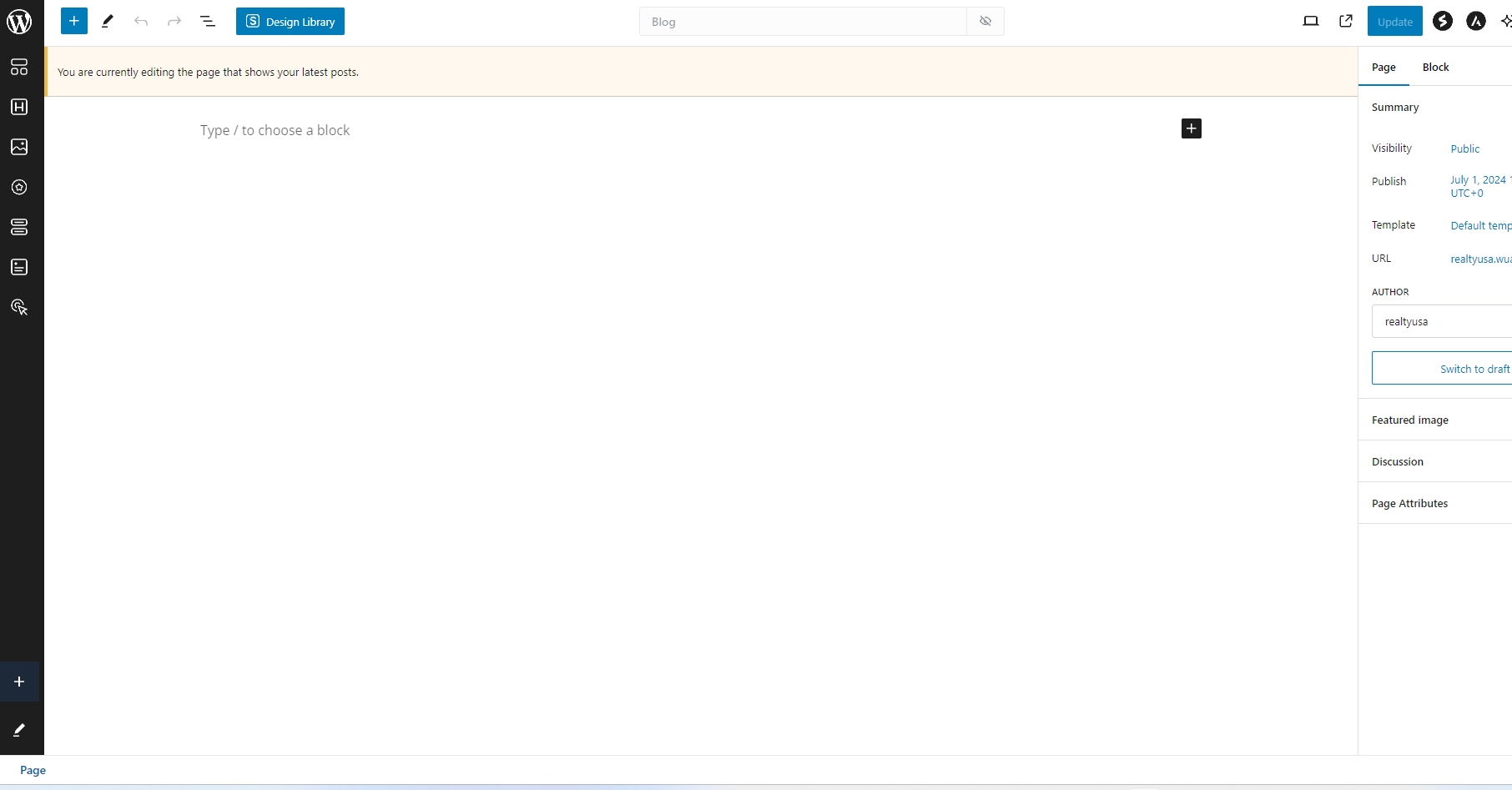Viewport: 1512px width, 790px height.
Task: Click the Blog title field
Action: pyautogui.click(x=803, y=22)
